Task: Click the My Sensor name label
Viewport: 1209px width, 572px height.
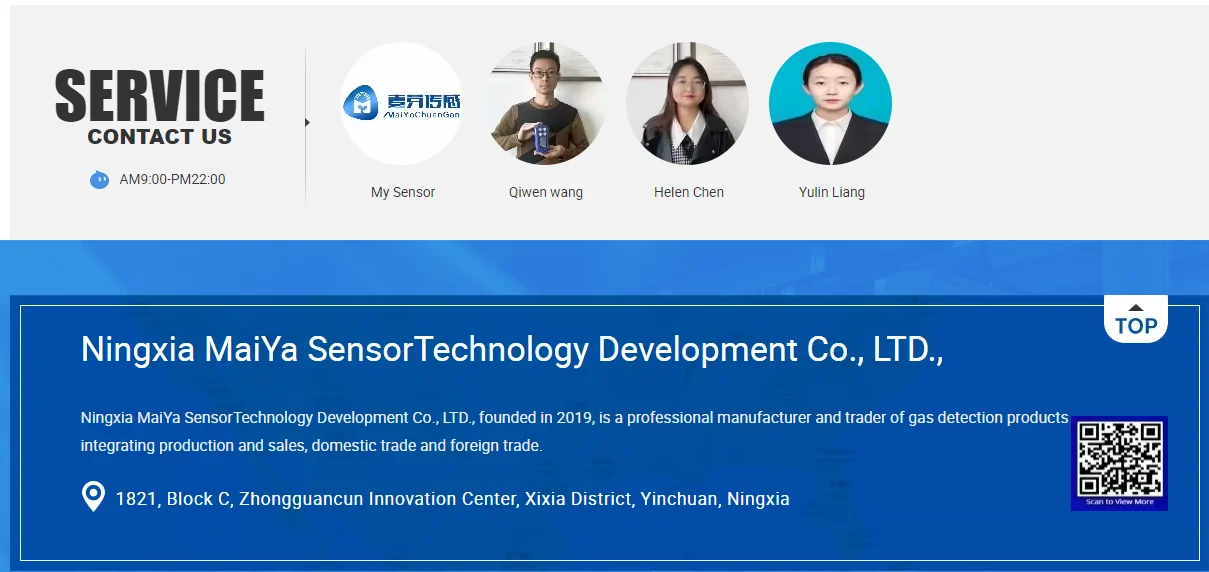Action: 403,192
